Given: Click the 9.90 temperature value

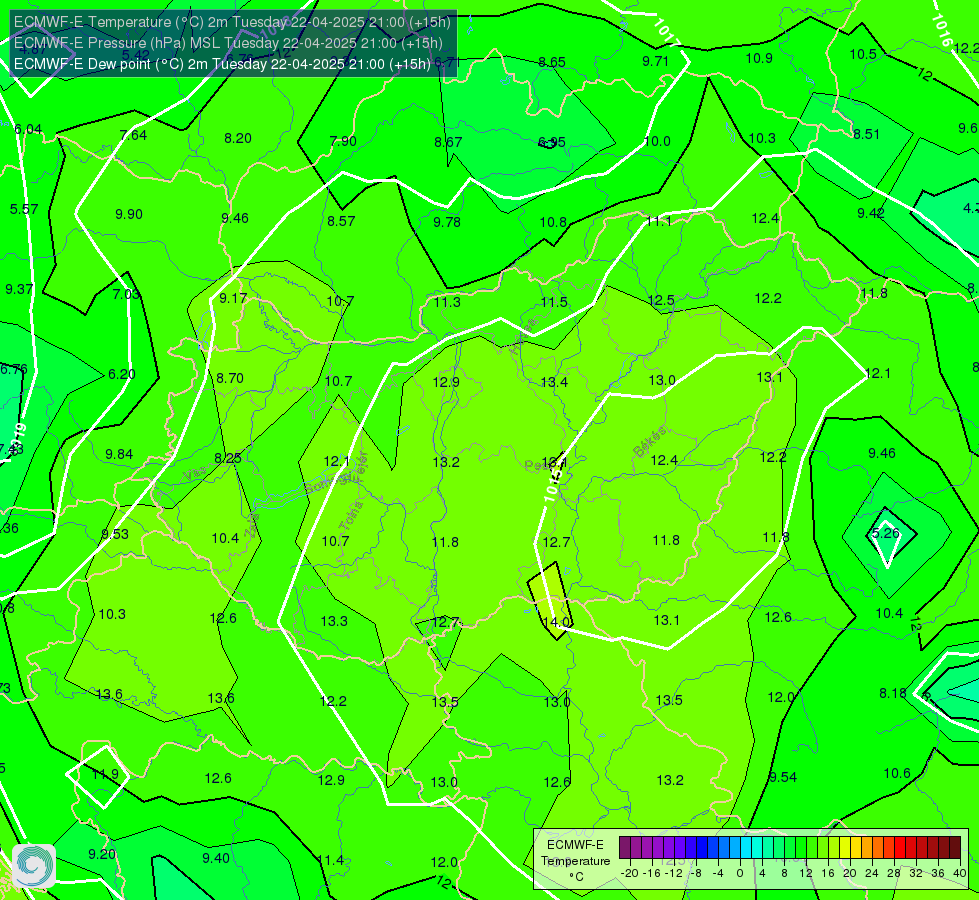Looking at the screenshot, I should tap(129, 214).
